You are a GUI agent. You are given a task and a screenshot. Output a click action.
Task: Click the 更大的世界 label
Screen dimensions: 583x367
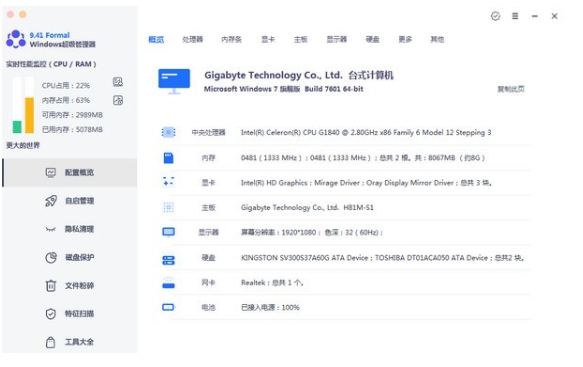(23, 145)
